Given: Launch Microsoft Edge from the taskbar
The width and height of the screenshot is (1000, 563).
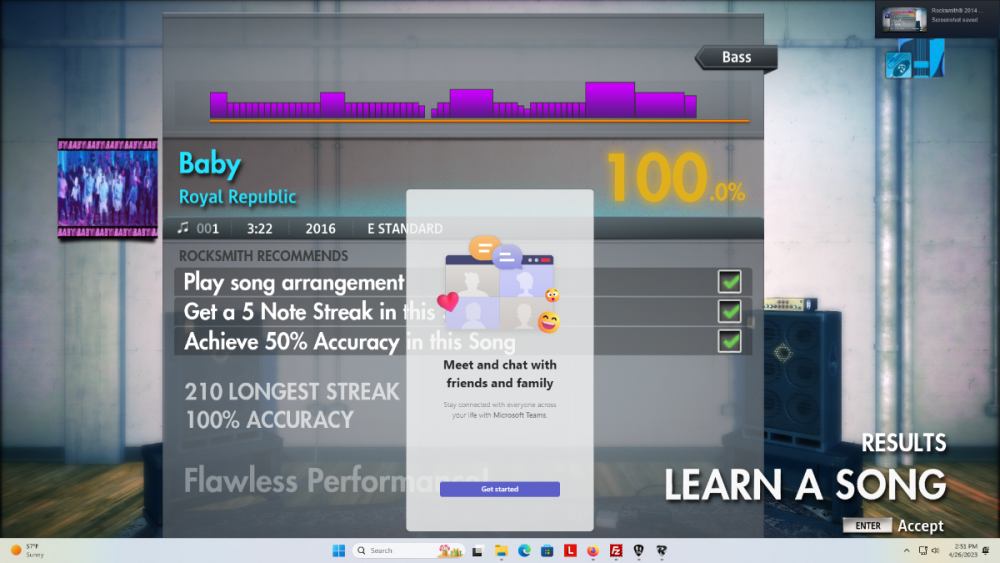Looking at the screenshot, I should pyautogui.click(x=524, y=551).
